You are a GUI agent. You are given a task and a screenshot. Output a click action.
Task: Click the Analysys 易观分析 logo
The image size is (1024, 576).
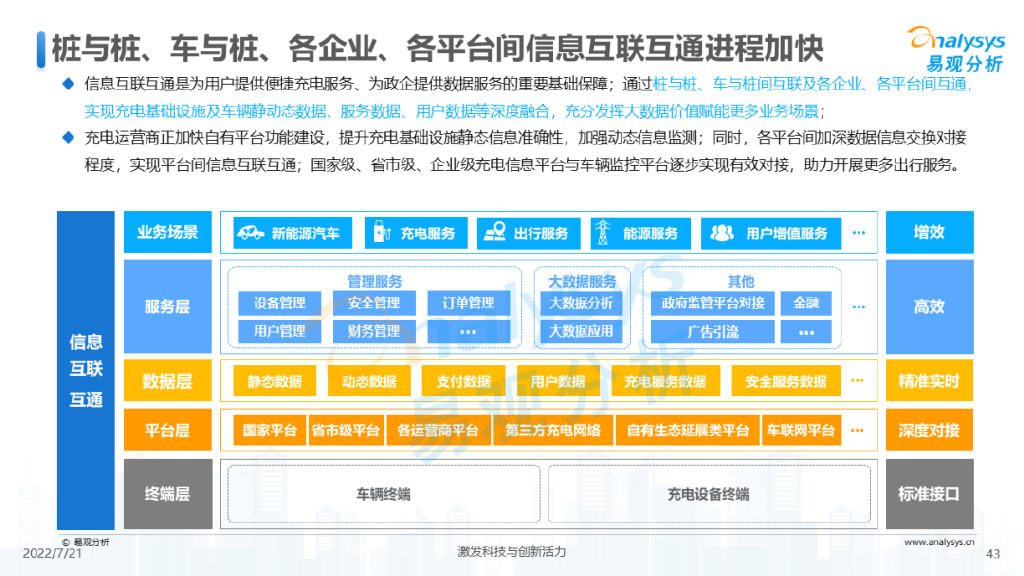click(x=957, y=49)
